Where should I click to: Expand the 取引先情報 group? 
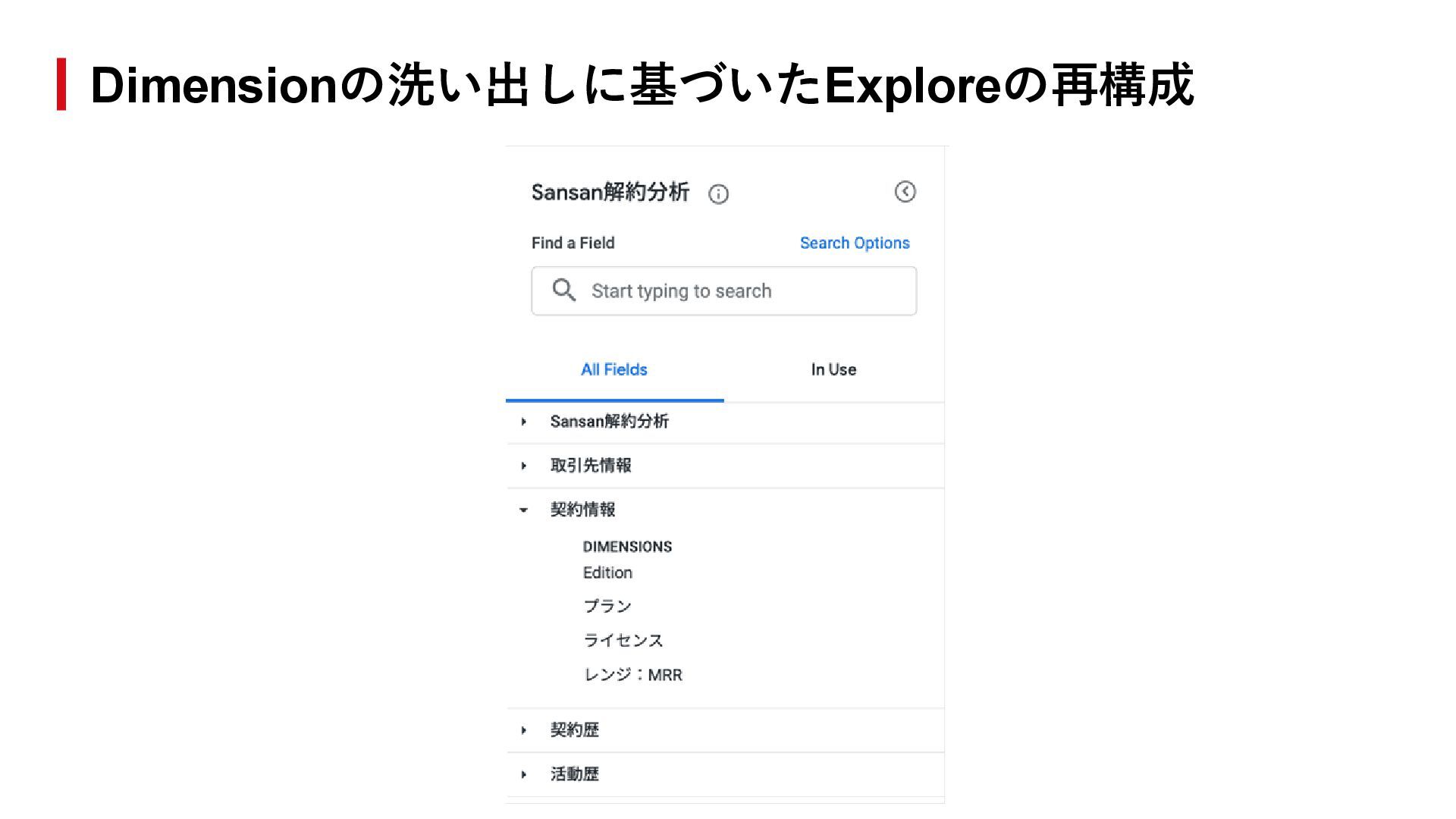click(x=524, y=466)
